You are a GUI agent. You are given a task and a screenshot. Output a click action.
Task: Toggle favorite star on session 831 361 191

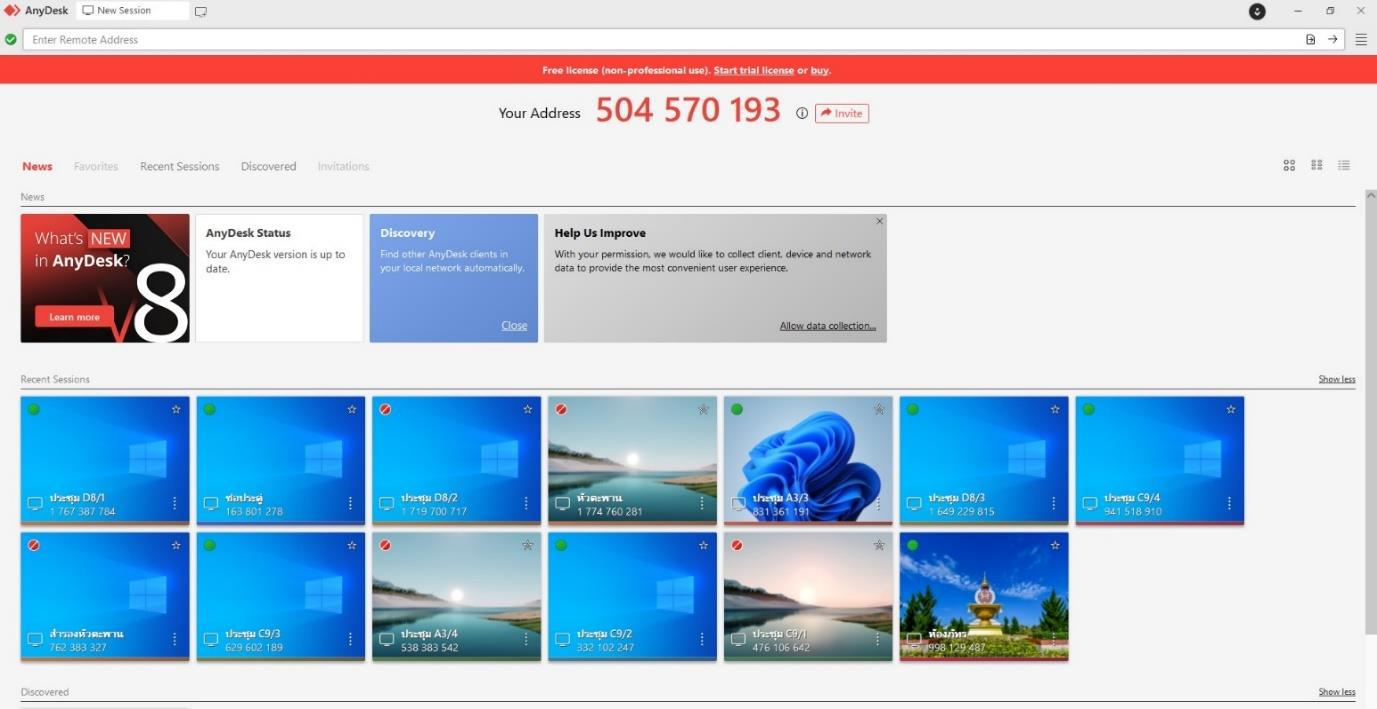[880, 409]
